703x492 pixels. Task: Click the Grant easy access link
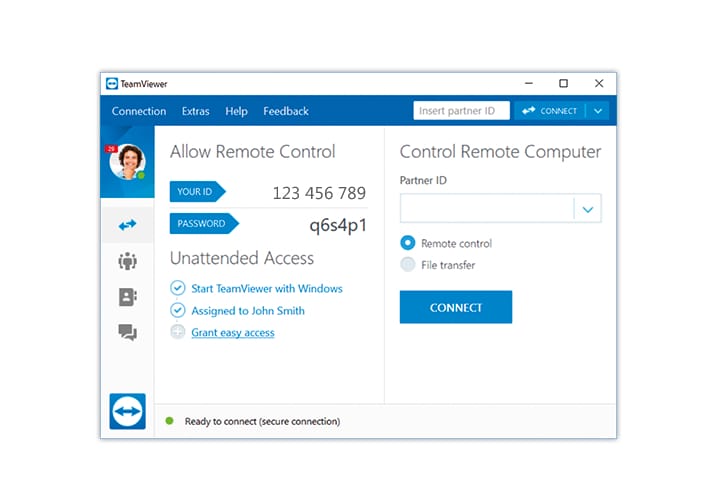point(233,332)
